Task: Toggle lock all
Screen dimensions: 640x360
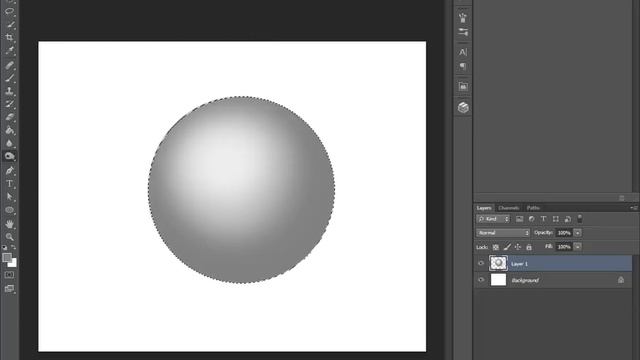Action: (529, 247)
